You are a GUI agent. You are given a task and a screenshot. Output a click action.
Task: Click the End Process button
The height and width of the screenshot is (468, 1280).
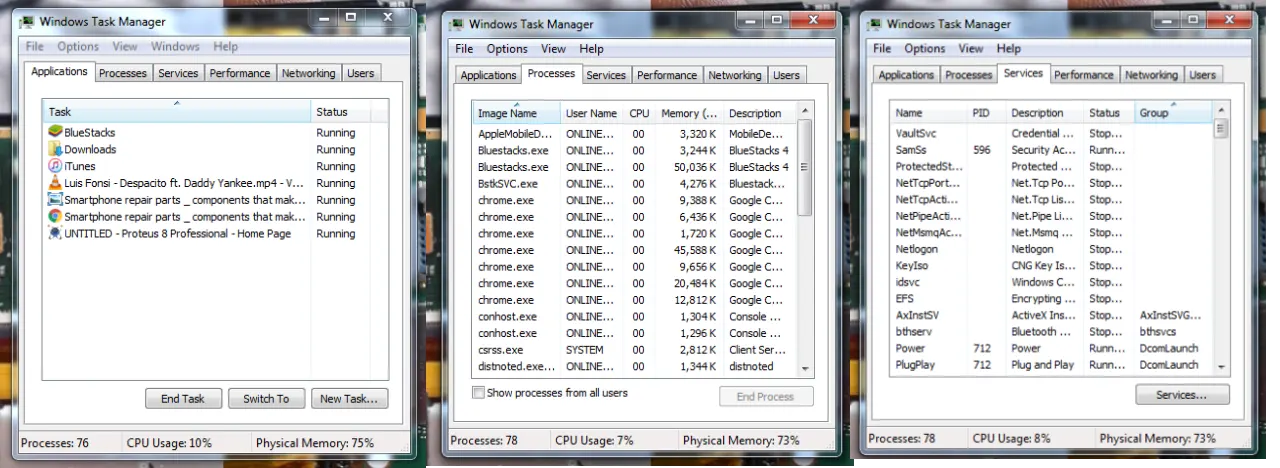765,396
